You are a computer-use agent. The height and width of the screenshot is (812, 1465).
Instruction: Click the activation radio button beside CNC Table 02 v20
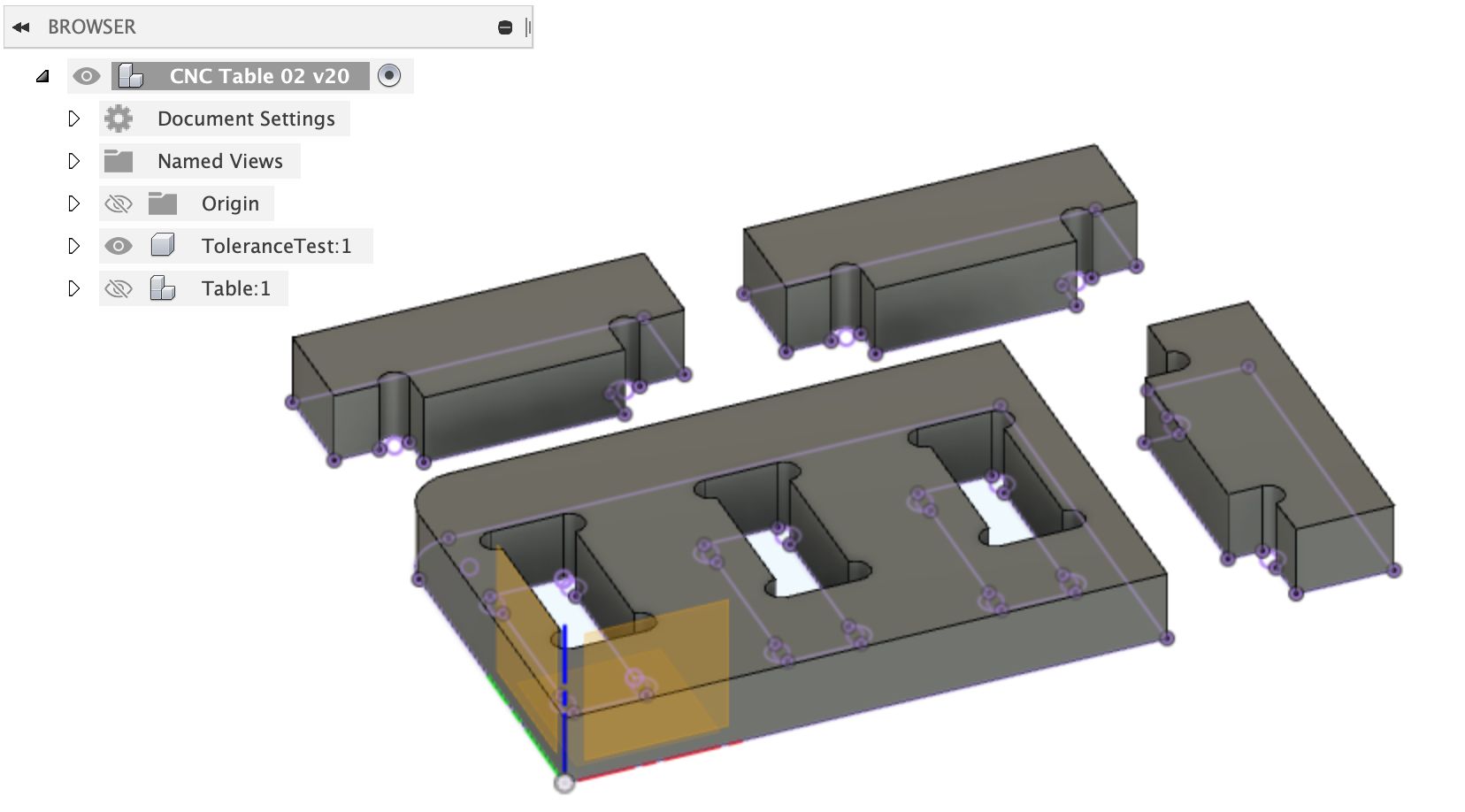387,76
